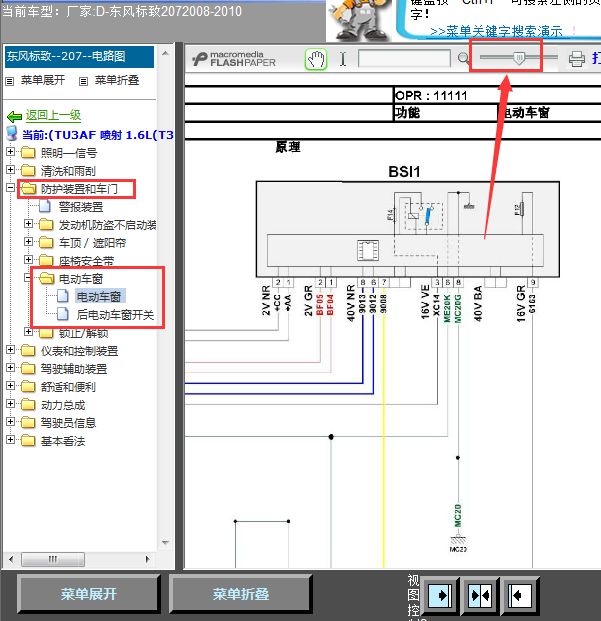This screenshot has width=601, height=621.
Task: Select the 电动车窗 folder label
Action: pyautogui.click(x=81, y=279)
